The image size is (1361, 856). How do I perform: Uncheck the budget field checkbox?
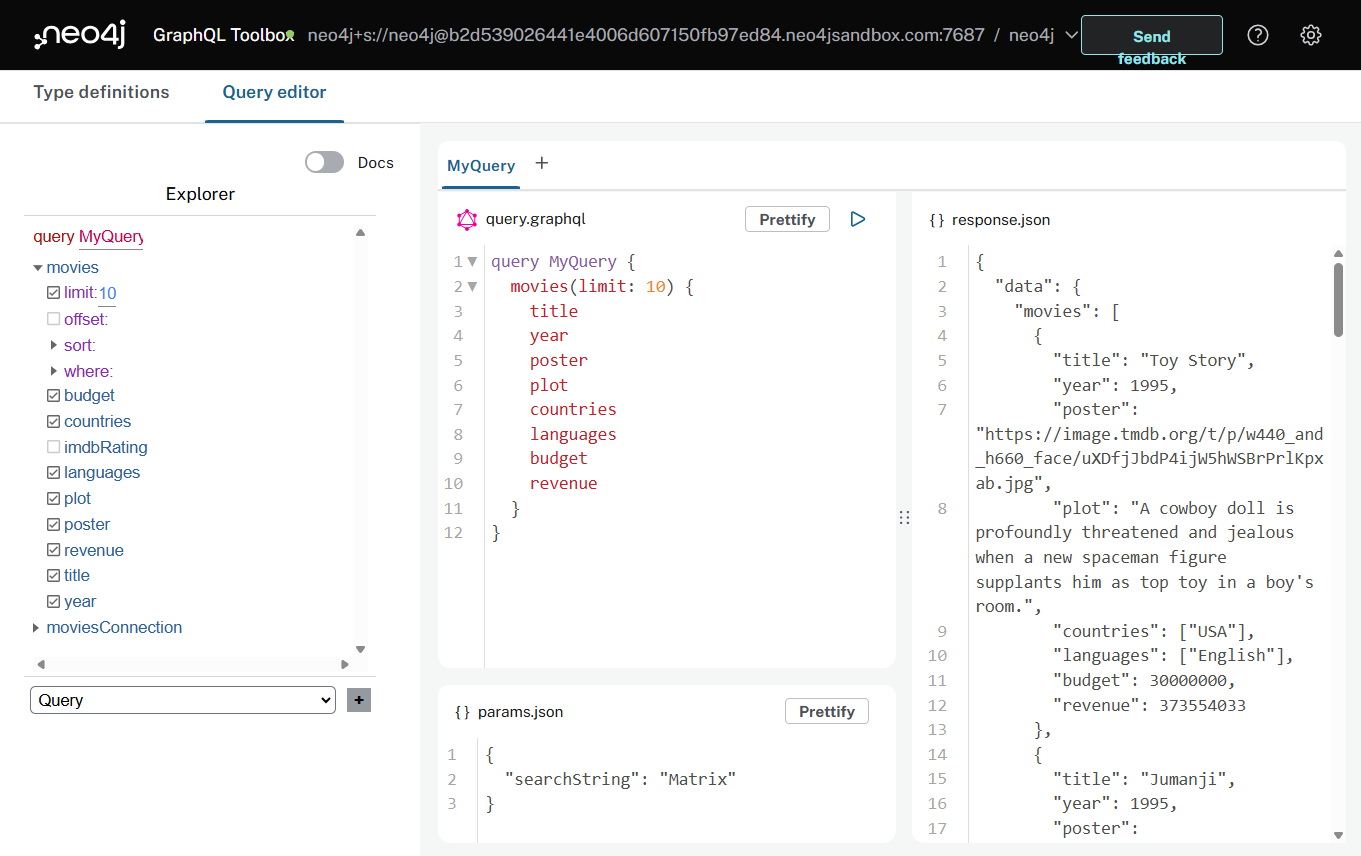(x=54, y=396)
